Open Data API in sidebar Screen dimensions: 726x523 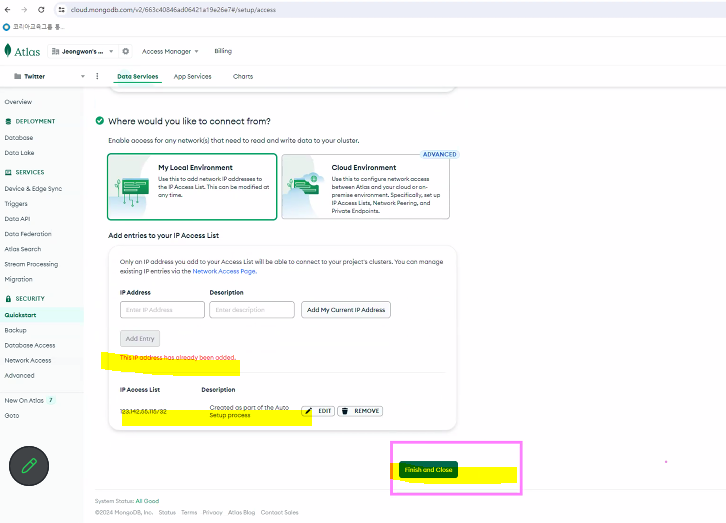17,219
